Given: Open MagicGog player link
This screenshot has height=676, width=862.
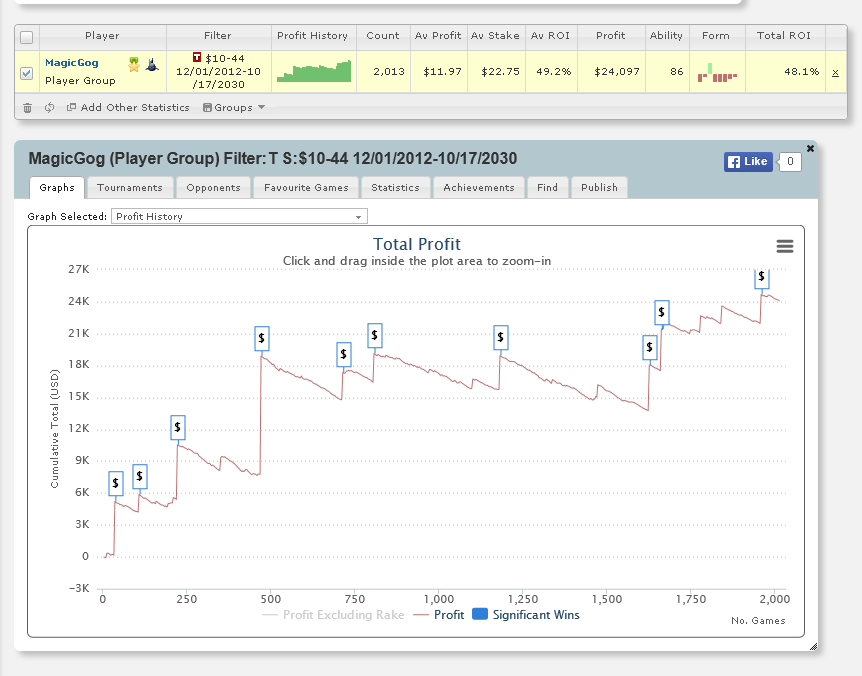Looking at the screenshot, I should (x=72, y=63).
